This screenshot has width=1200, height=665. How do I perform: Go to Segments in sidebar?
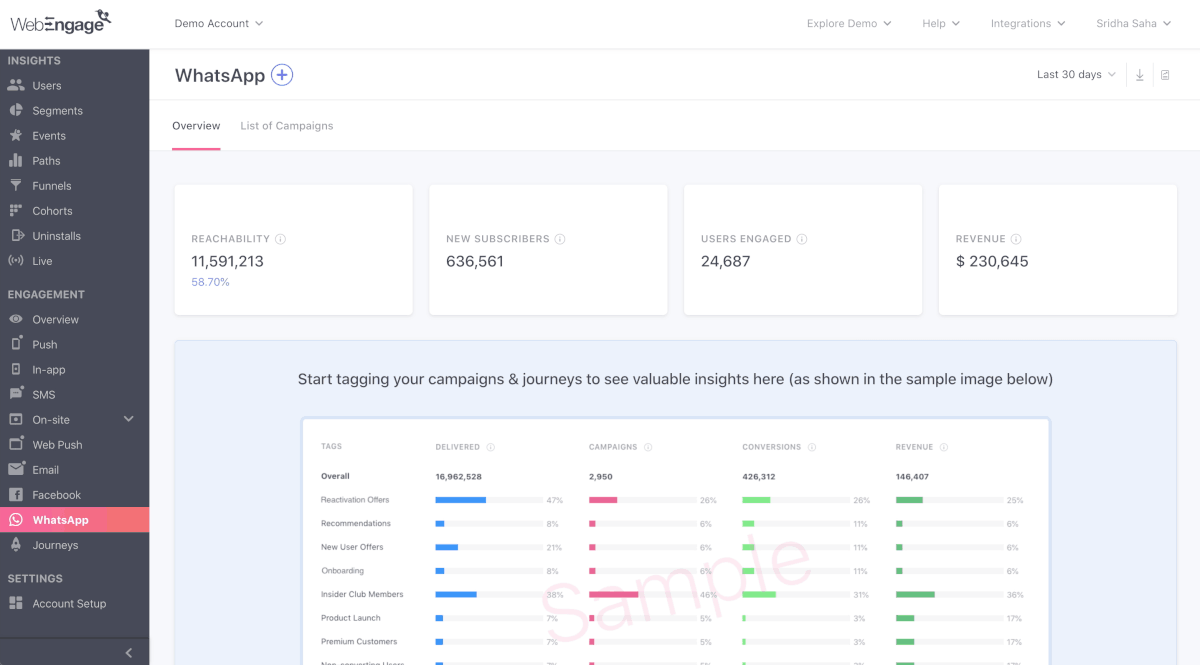(x=58, y=111)
